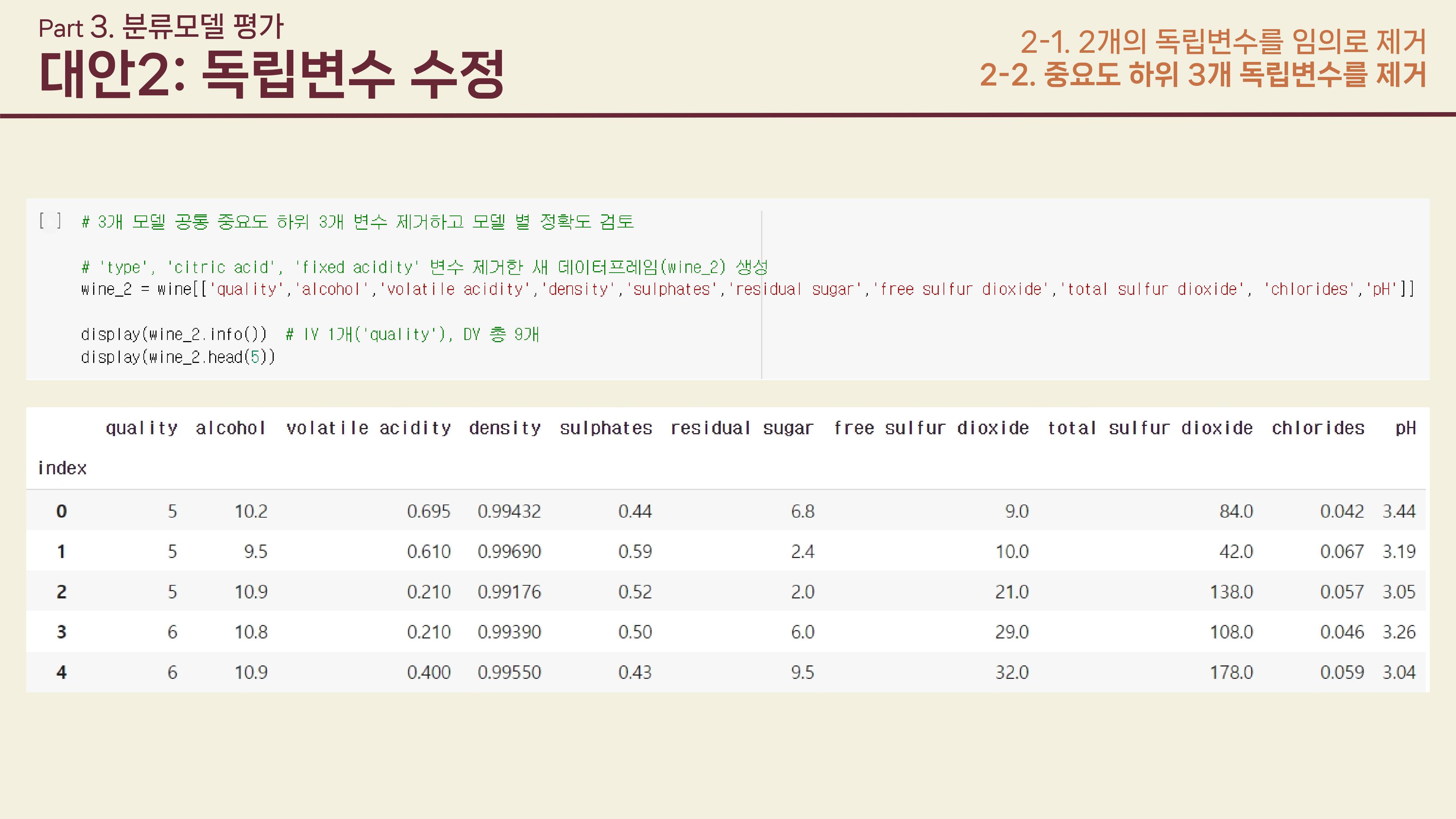Click the 'quality' column header
Image resolution: width=1456 pixels, height=819 pixels.
coord(141,428)
